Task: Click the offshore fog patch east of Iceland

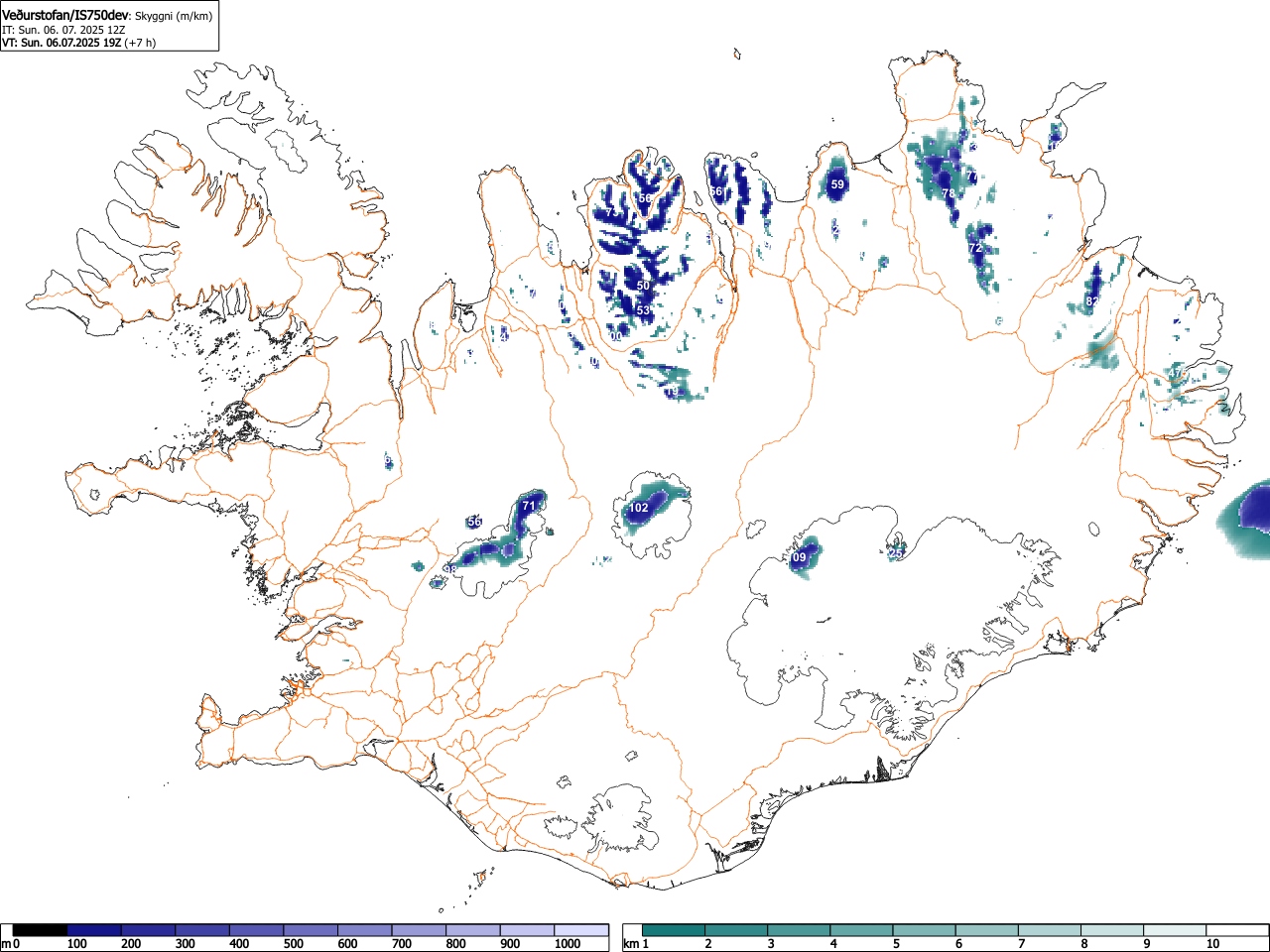Action: [1244, 518]
